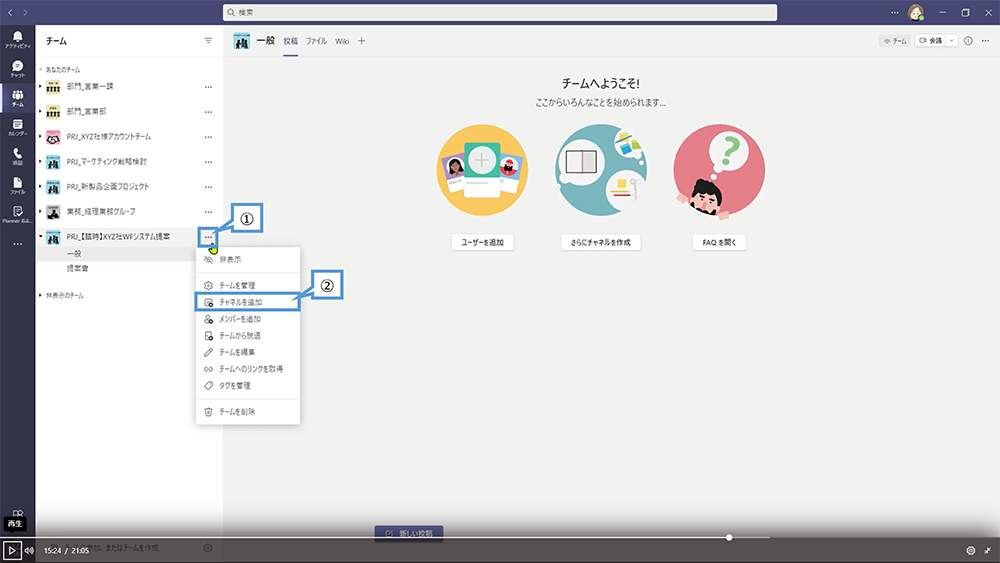Viewport: 1000px width, 563px height.
Task: Click the video progress bar handle
Action: pyautogui.click(x=729, y=538)
